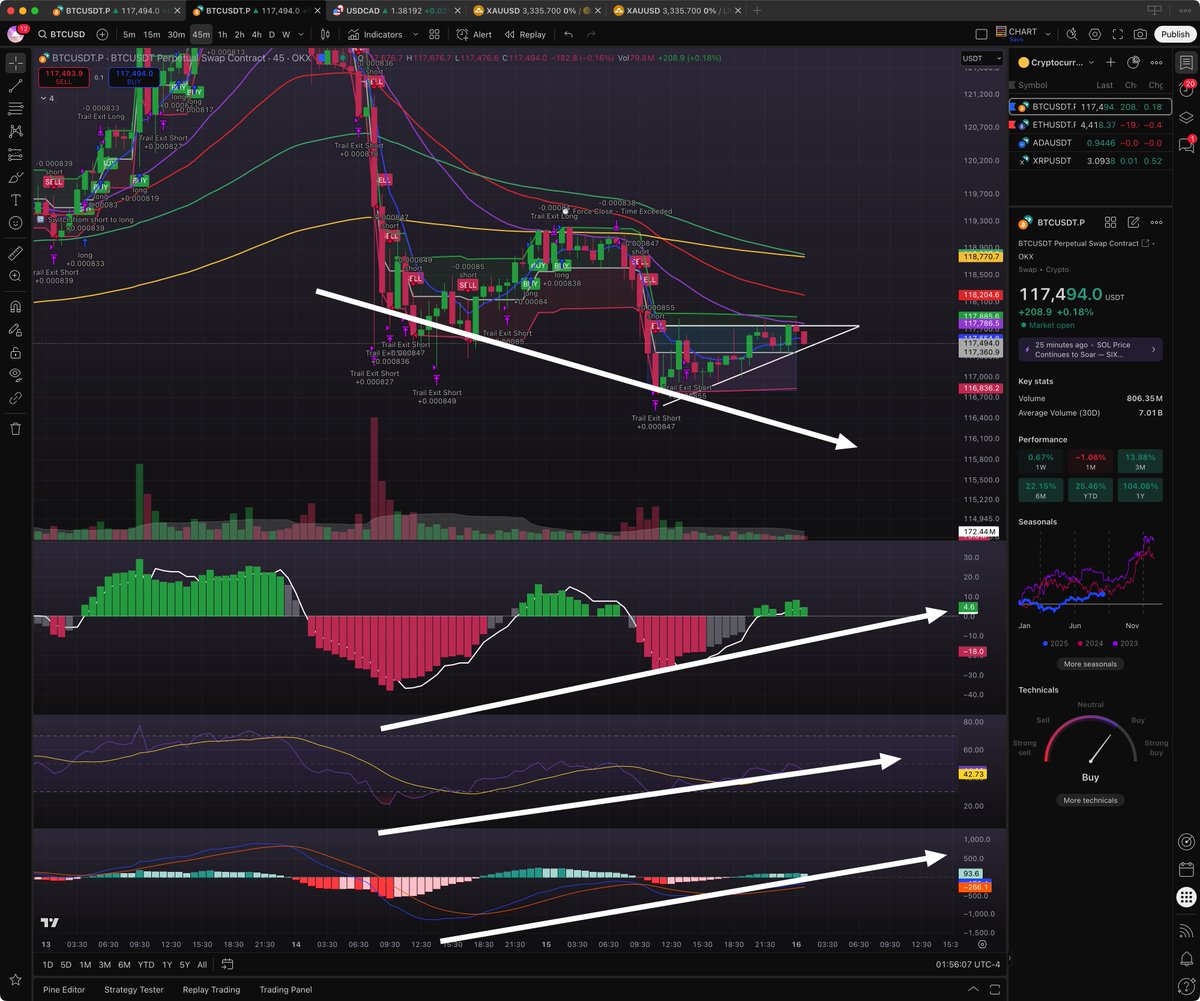
Task: Select the 15m timeframe
Action: click(151, 34)
